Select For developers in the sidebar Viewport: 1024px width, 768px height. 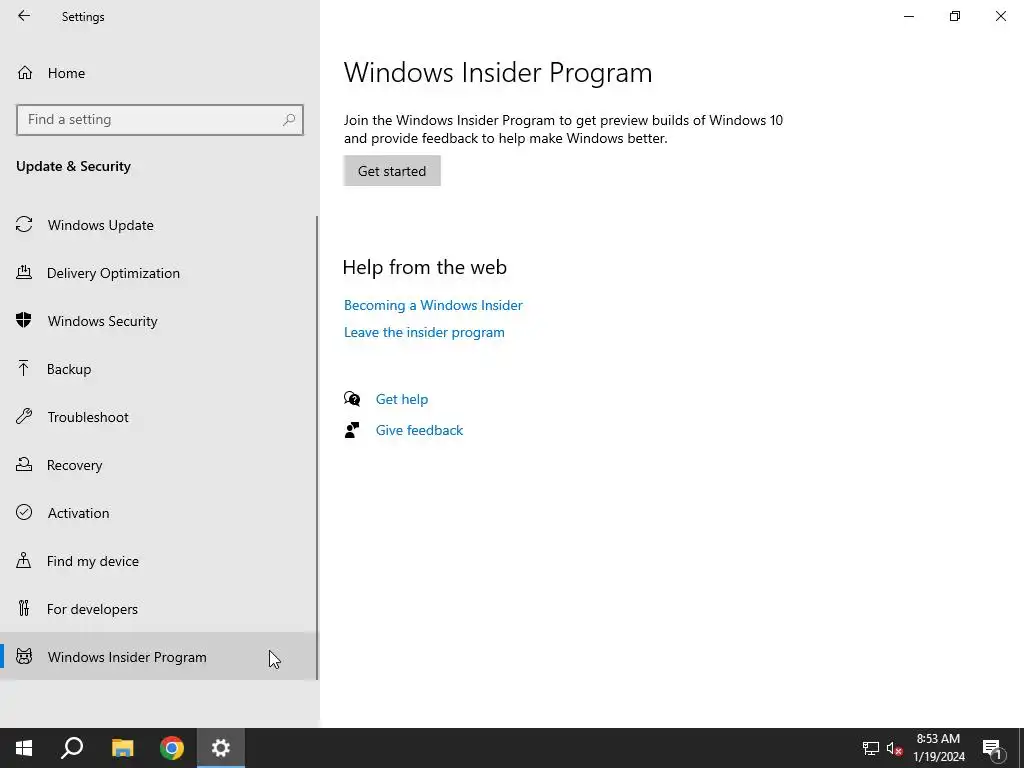(158, 609)
